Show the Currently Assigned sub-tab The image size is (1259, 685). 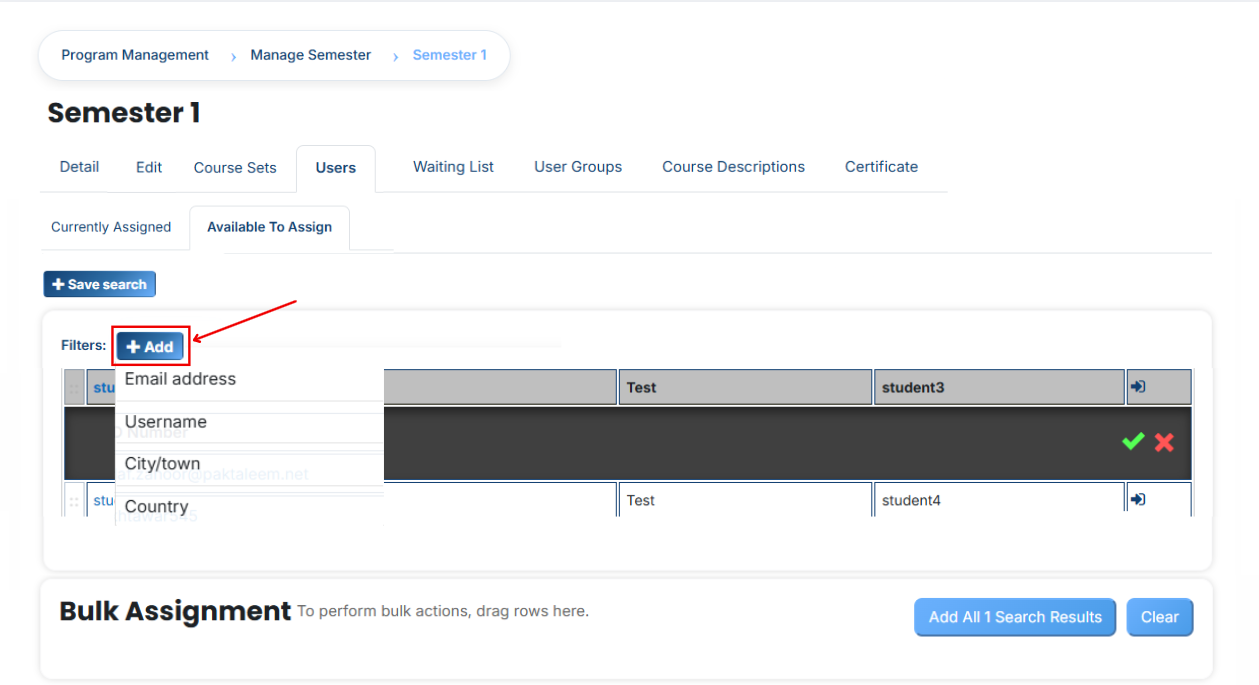[111, 227]
